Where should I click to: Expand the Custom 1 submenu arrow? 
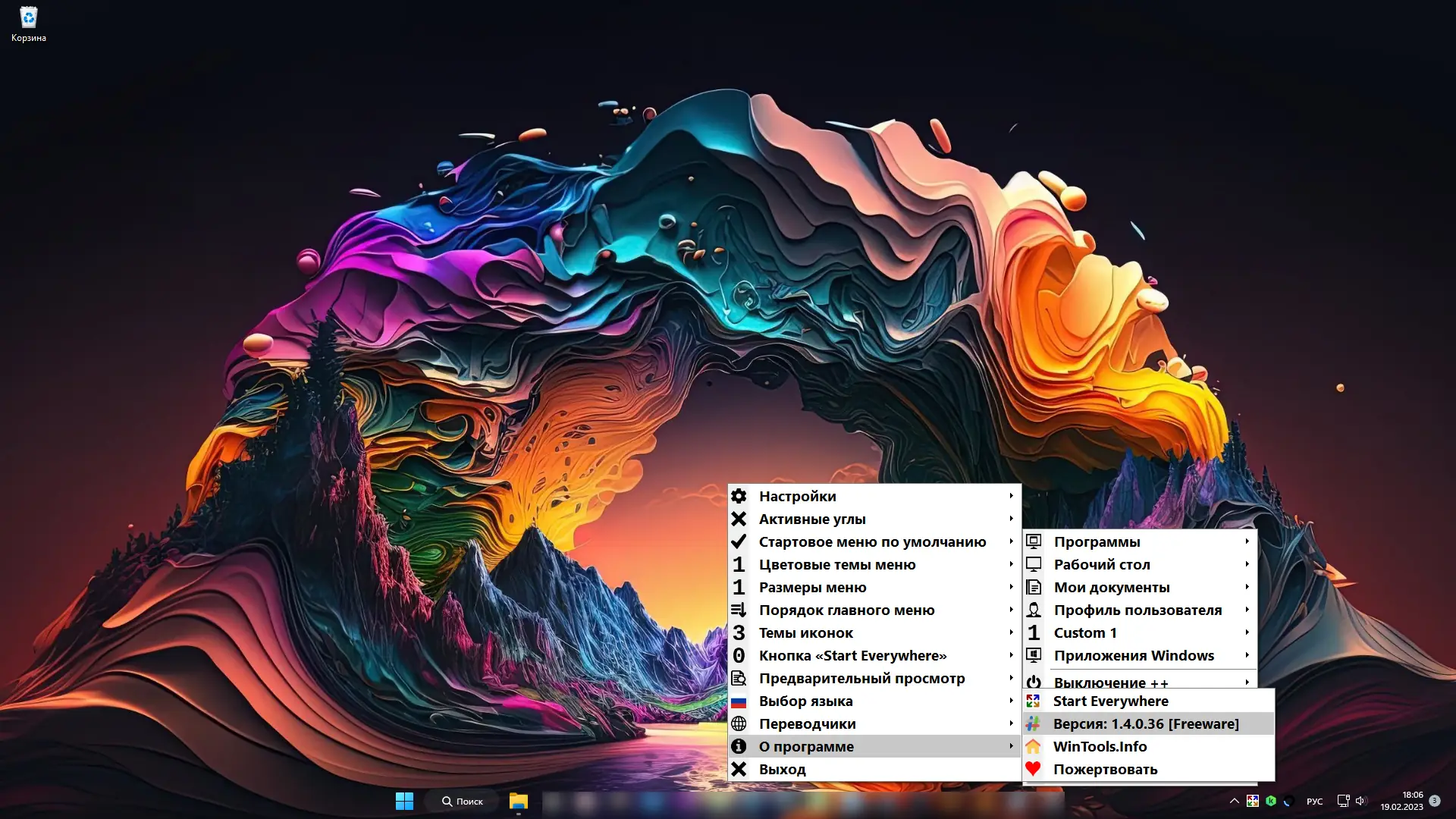(1247, 632)
